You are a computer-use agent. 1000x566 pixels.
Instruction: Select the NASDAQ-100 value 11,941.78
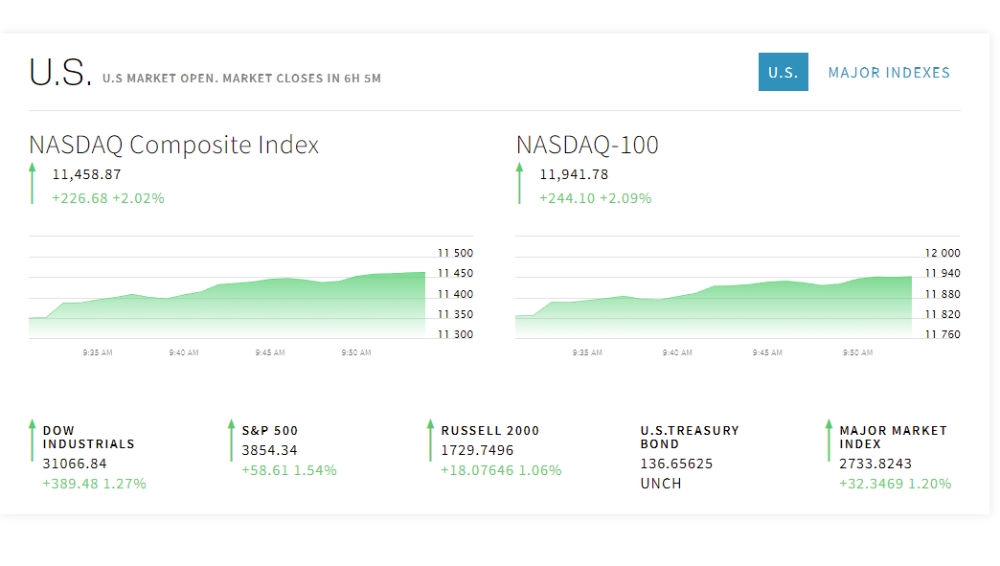(574, 174)
